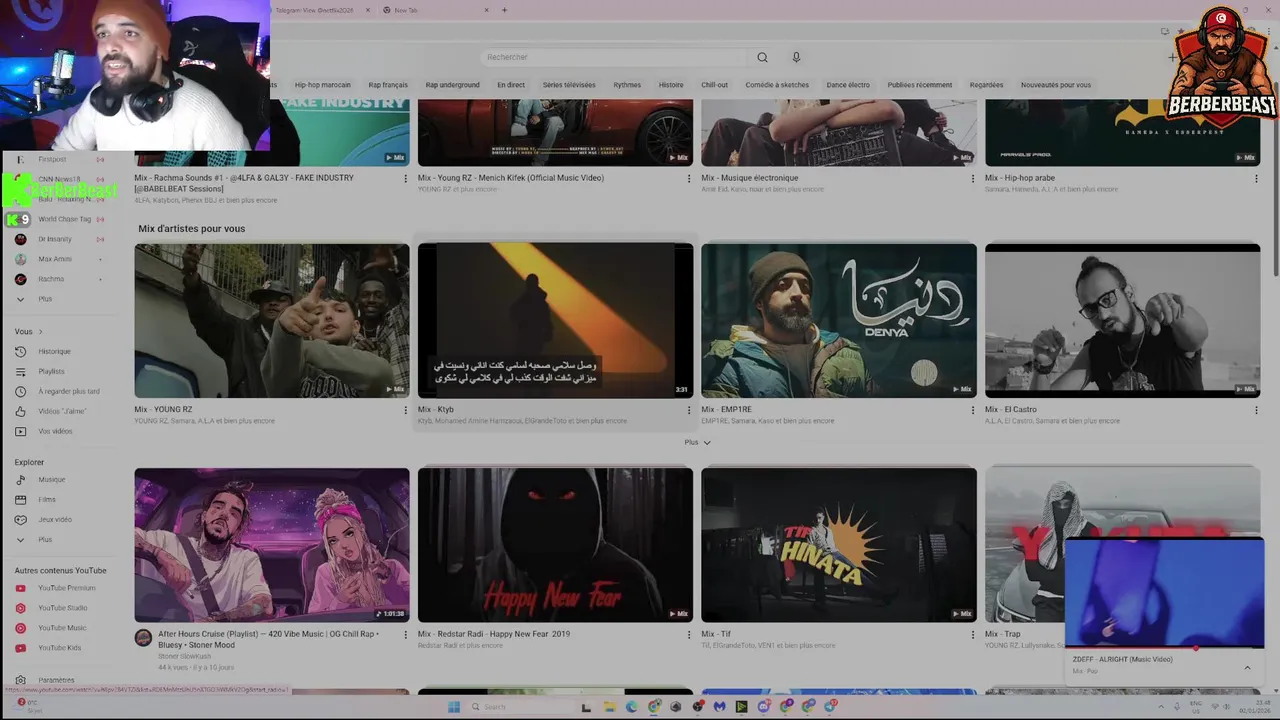Select the Dance électro filter chip
Image resolution: width=1280 pixels, height=720 pixels.
848,85
